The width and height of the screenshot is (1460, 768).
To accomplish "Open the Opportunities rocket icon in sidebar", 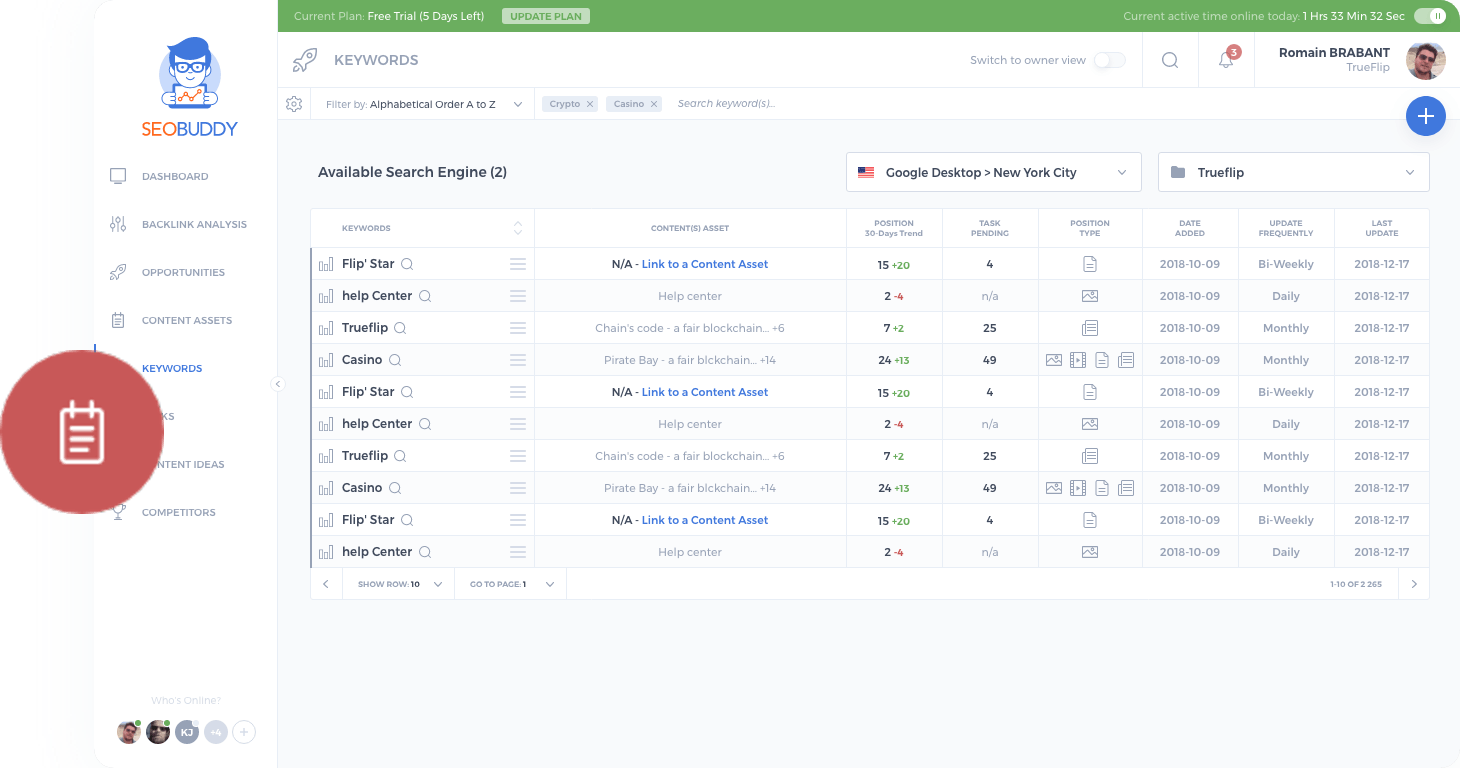I will (118, 272).
